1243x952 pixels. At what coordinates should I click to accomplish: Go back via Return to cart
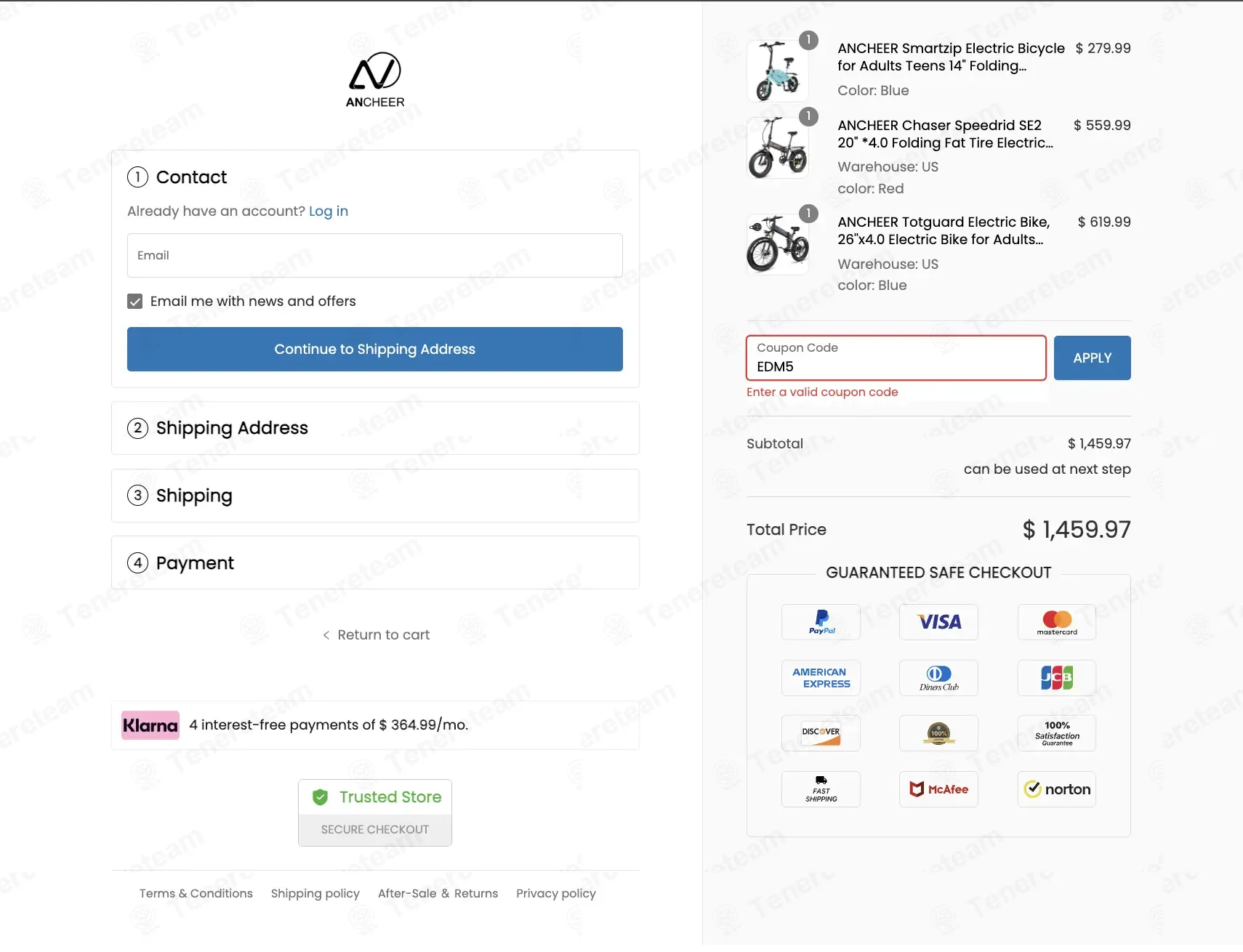coord(376,635)
